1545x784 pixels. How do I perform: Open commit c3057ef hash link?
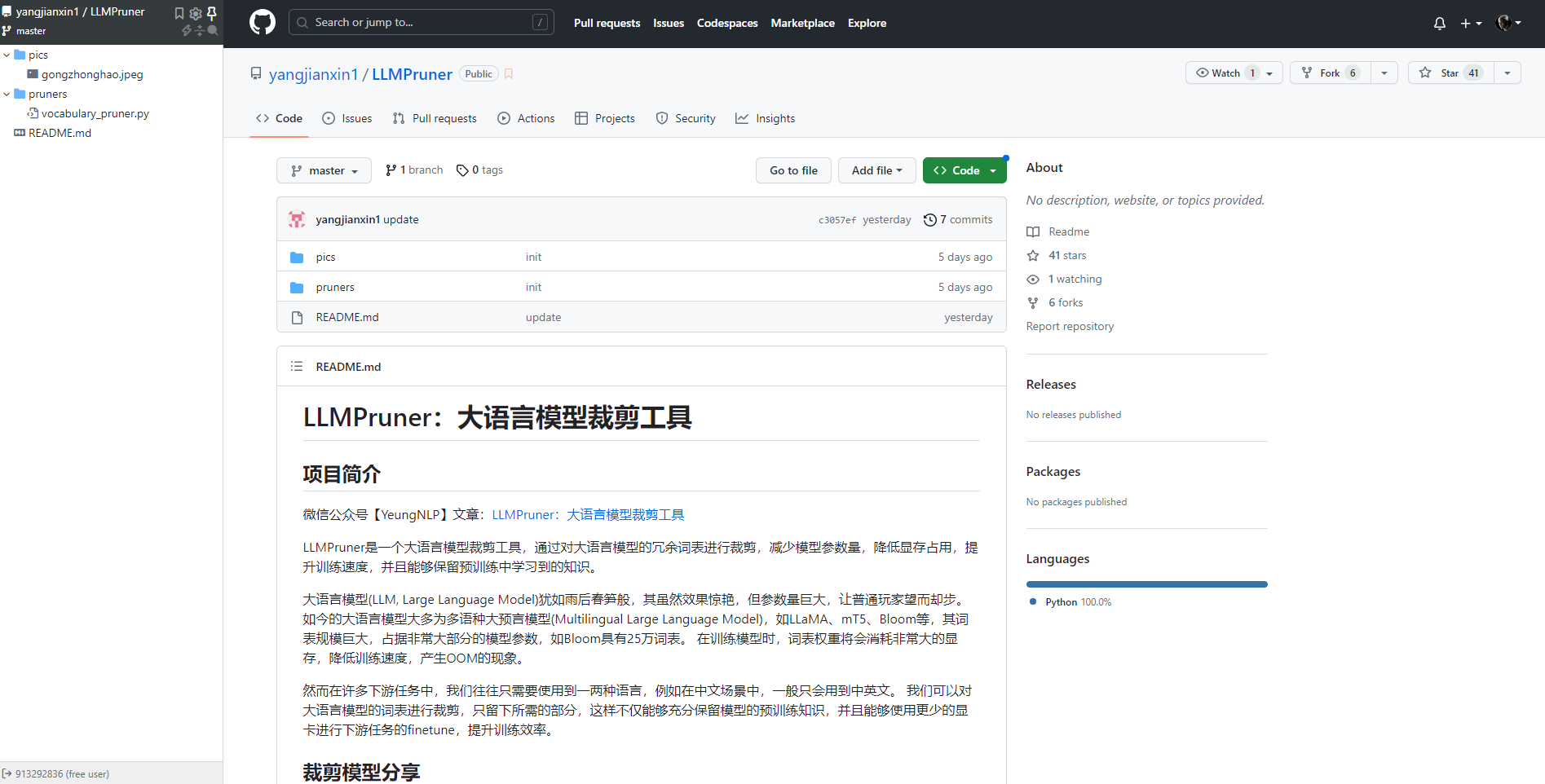[837, 220]
